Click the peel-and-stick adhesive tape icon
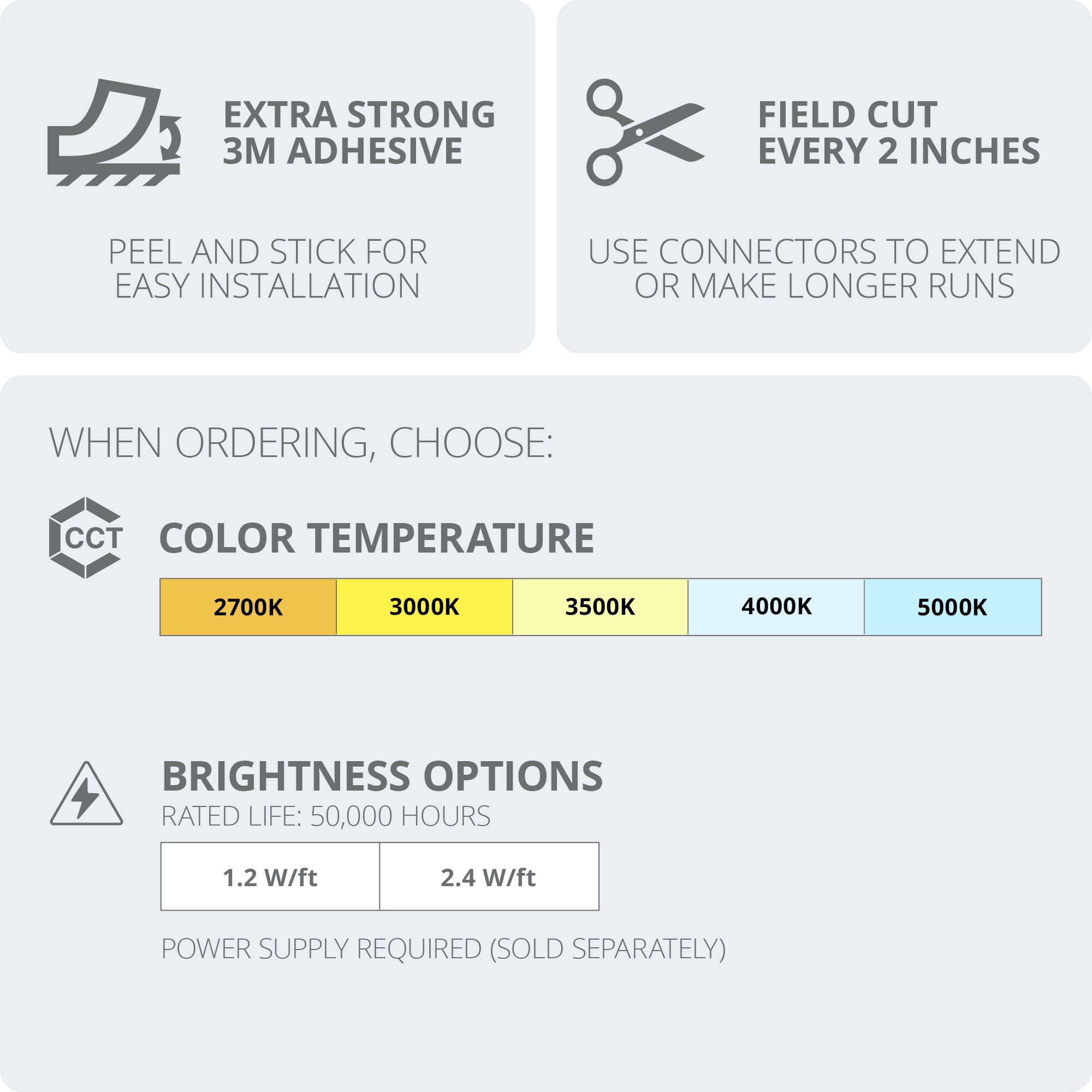 (114, 133)
